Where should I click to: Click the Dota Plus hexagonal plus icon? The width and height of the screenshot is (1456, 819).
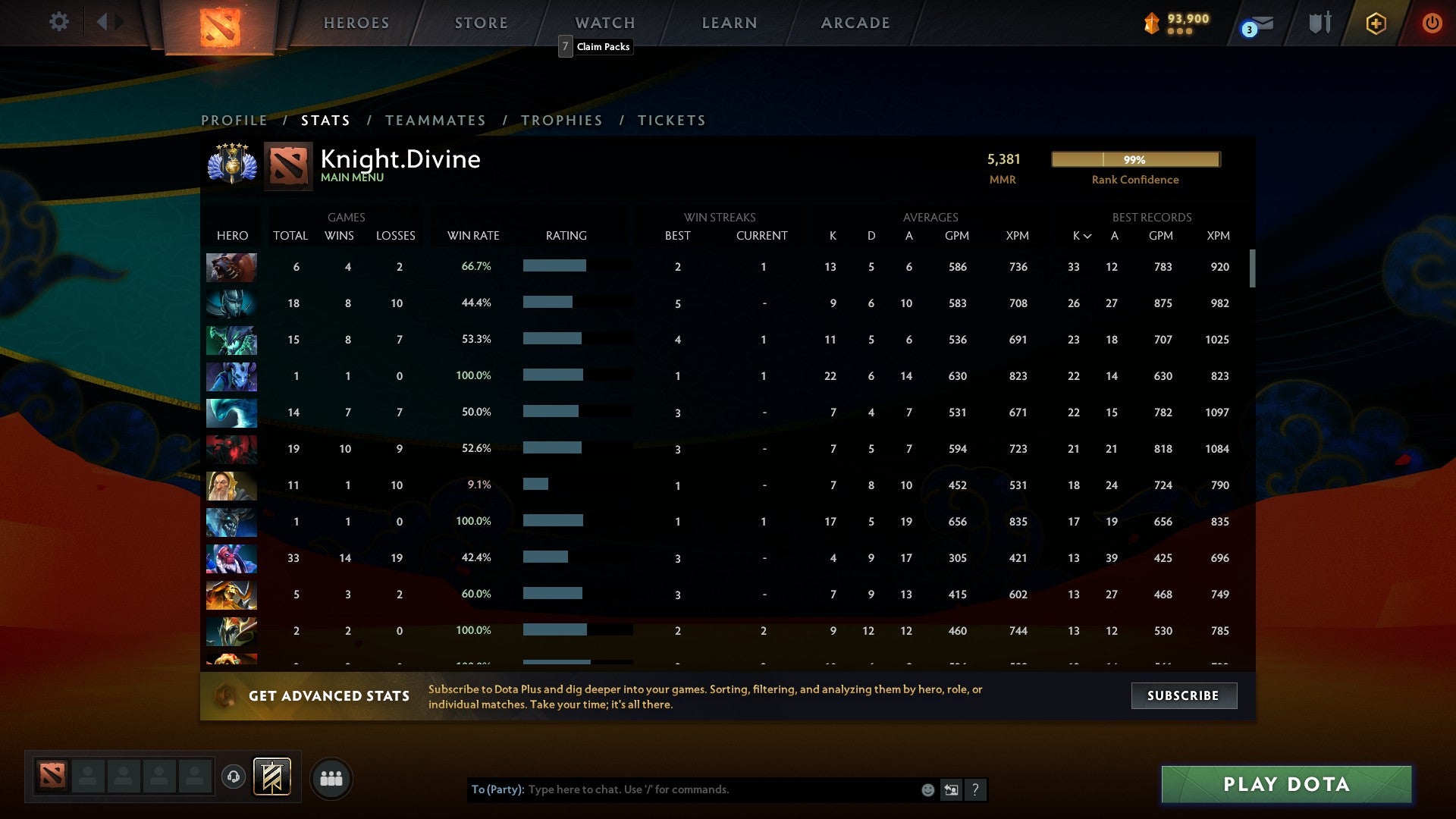point(1376,23)
